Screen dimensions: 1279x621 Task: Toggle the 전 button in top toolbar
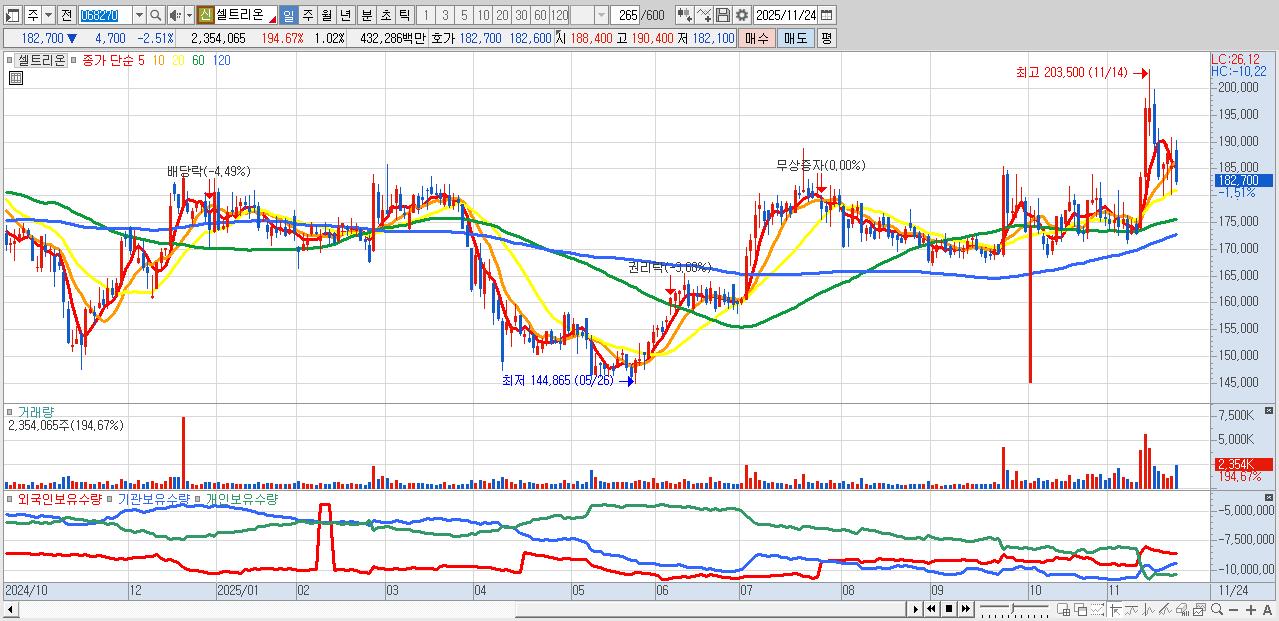66,15
